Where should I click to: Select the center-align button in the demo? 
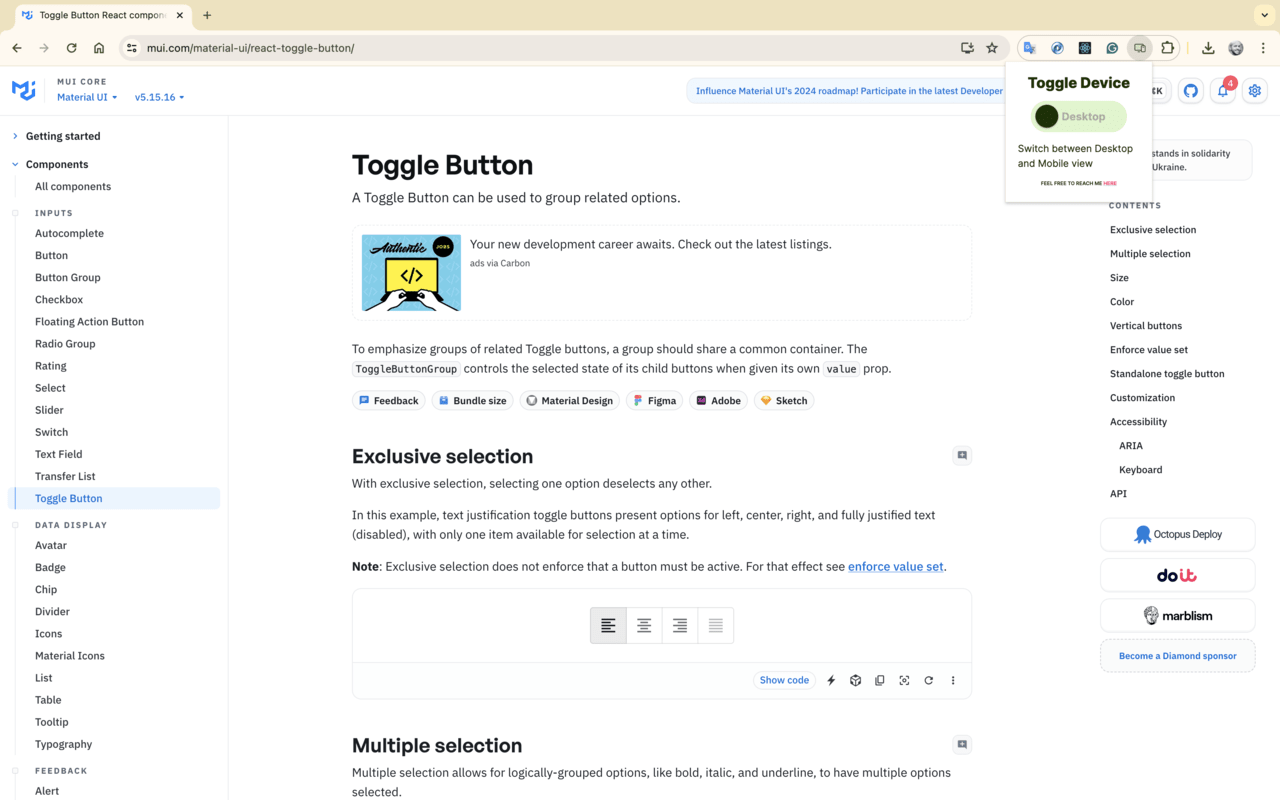[643, 624]
